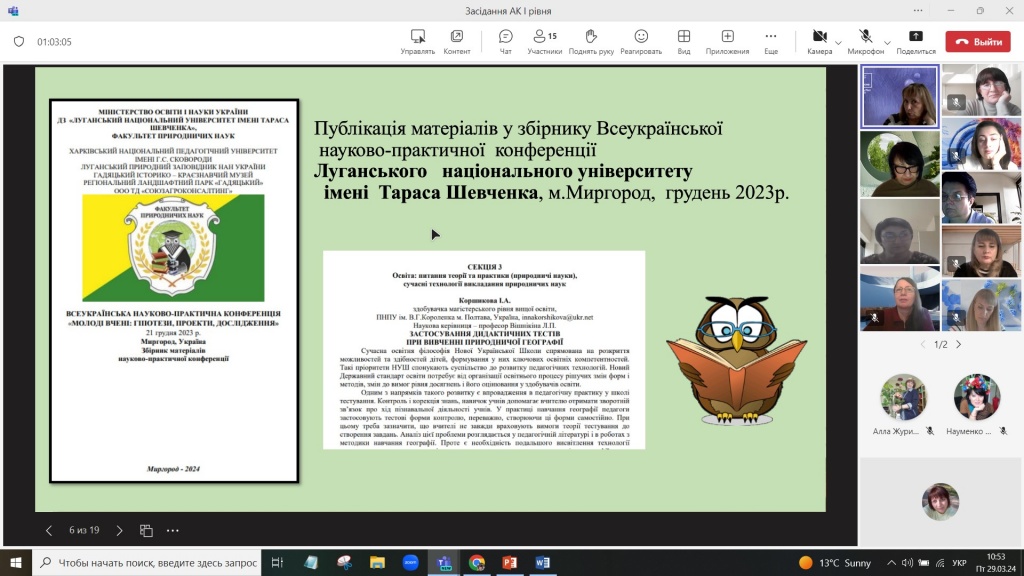Screen dimensions: 1024x576
Task: Expand the microphone options dropdown arrow
Action: click(x=884, y=42)
